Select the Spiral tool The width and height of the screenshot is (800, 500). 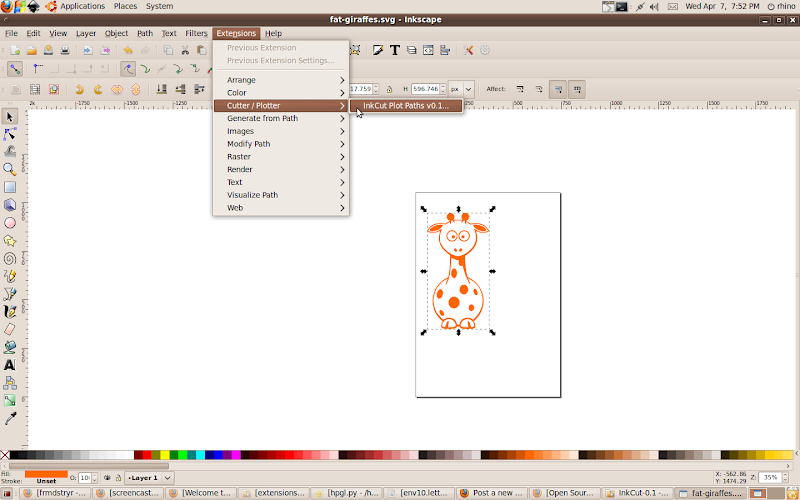(10, 259)
